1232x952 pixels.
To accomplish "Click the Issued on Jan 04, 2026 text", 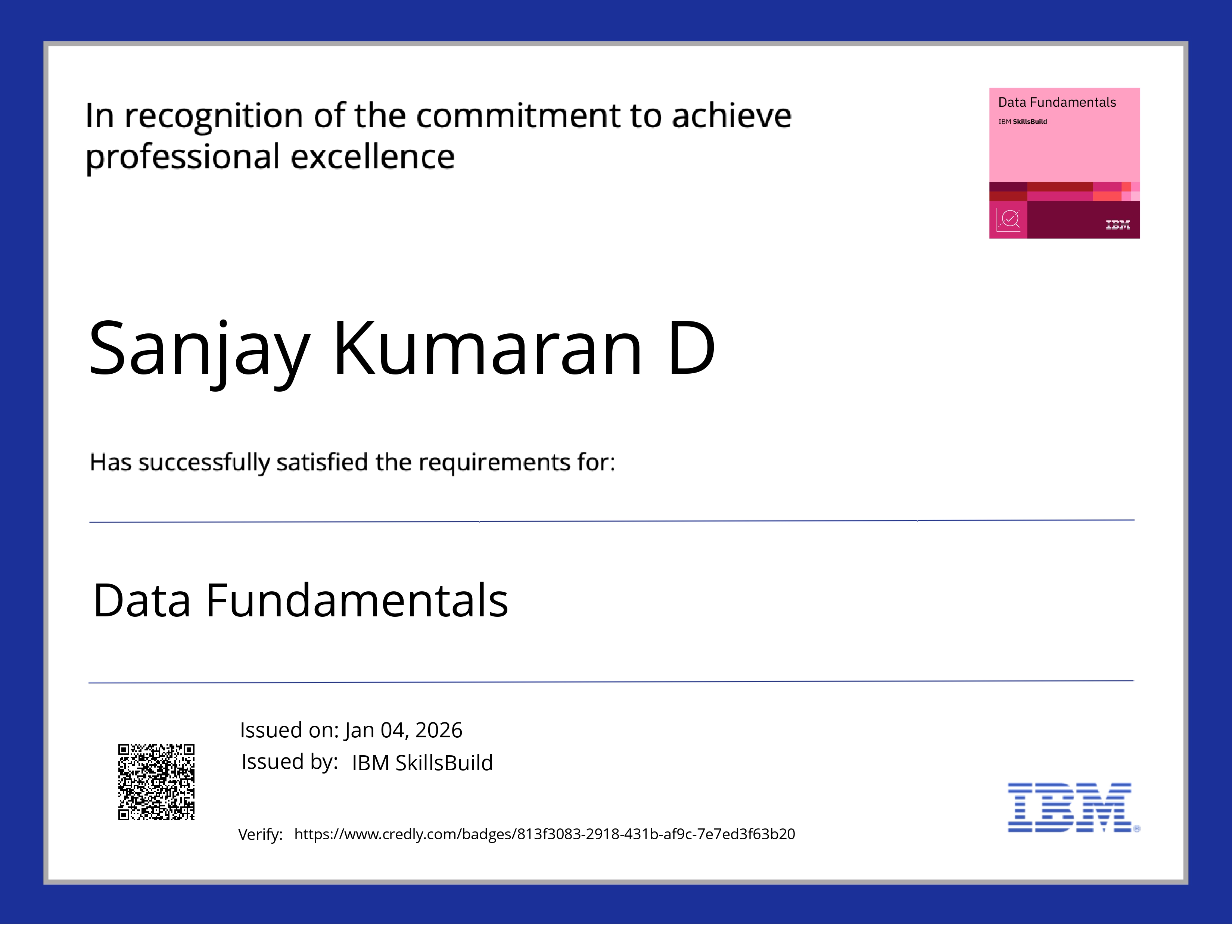I will click(x=351, y=730).
